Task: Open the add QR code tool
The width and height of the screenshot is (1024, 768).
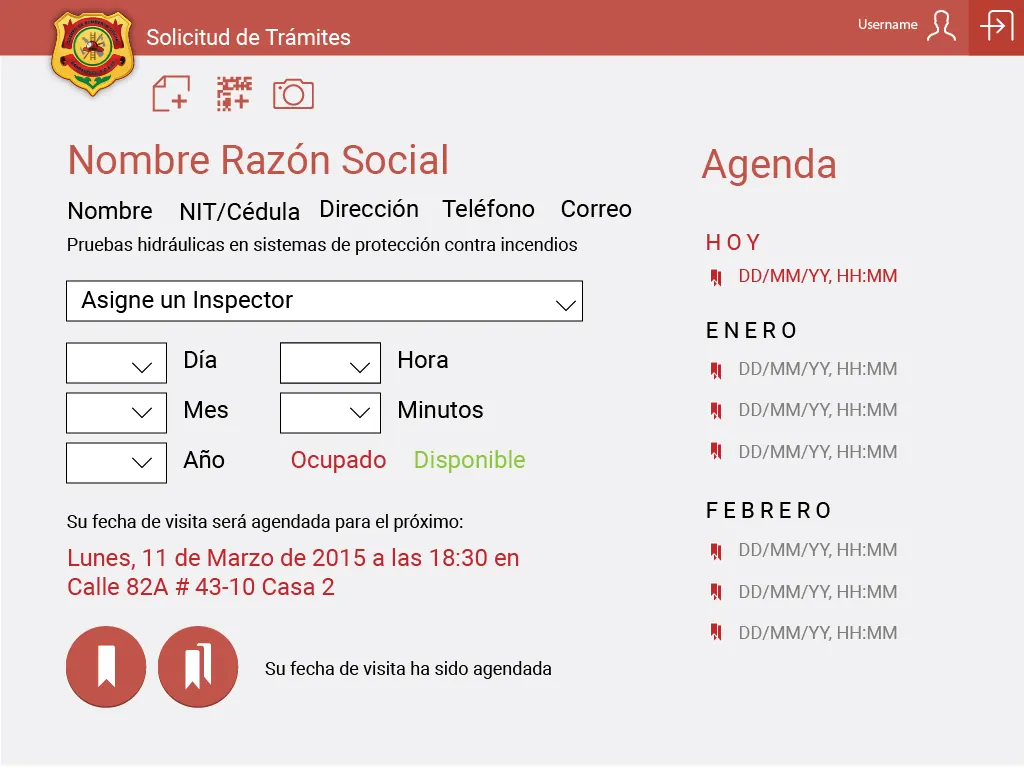Action: [234, 93]
